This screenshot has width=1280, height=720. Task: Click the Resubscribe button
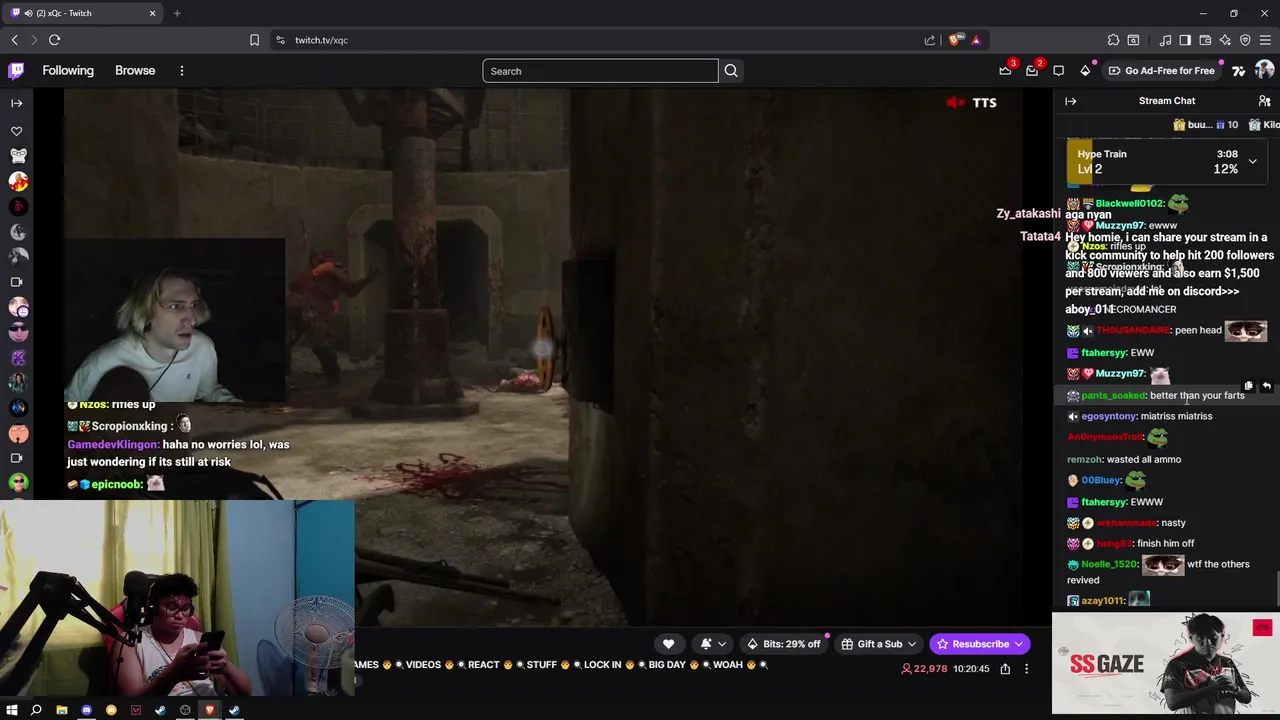[978, 644]
